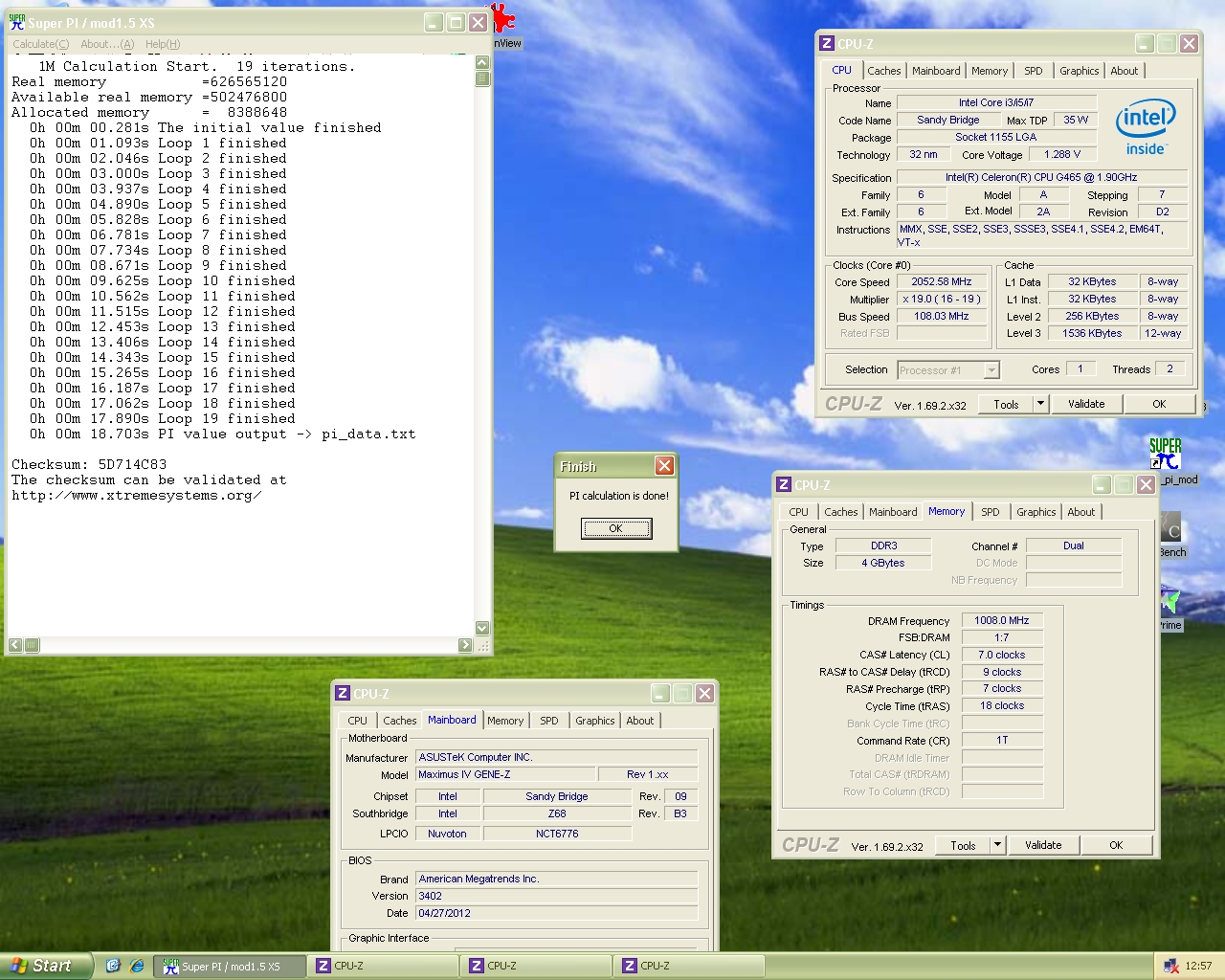Click the red IrfanView desktop icon
The width and height of the screenshot is (1225, 980).
click(502, 17)
